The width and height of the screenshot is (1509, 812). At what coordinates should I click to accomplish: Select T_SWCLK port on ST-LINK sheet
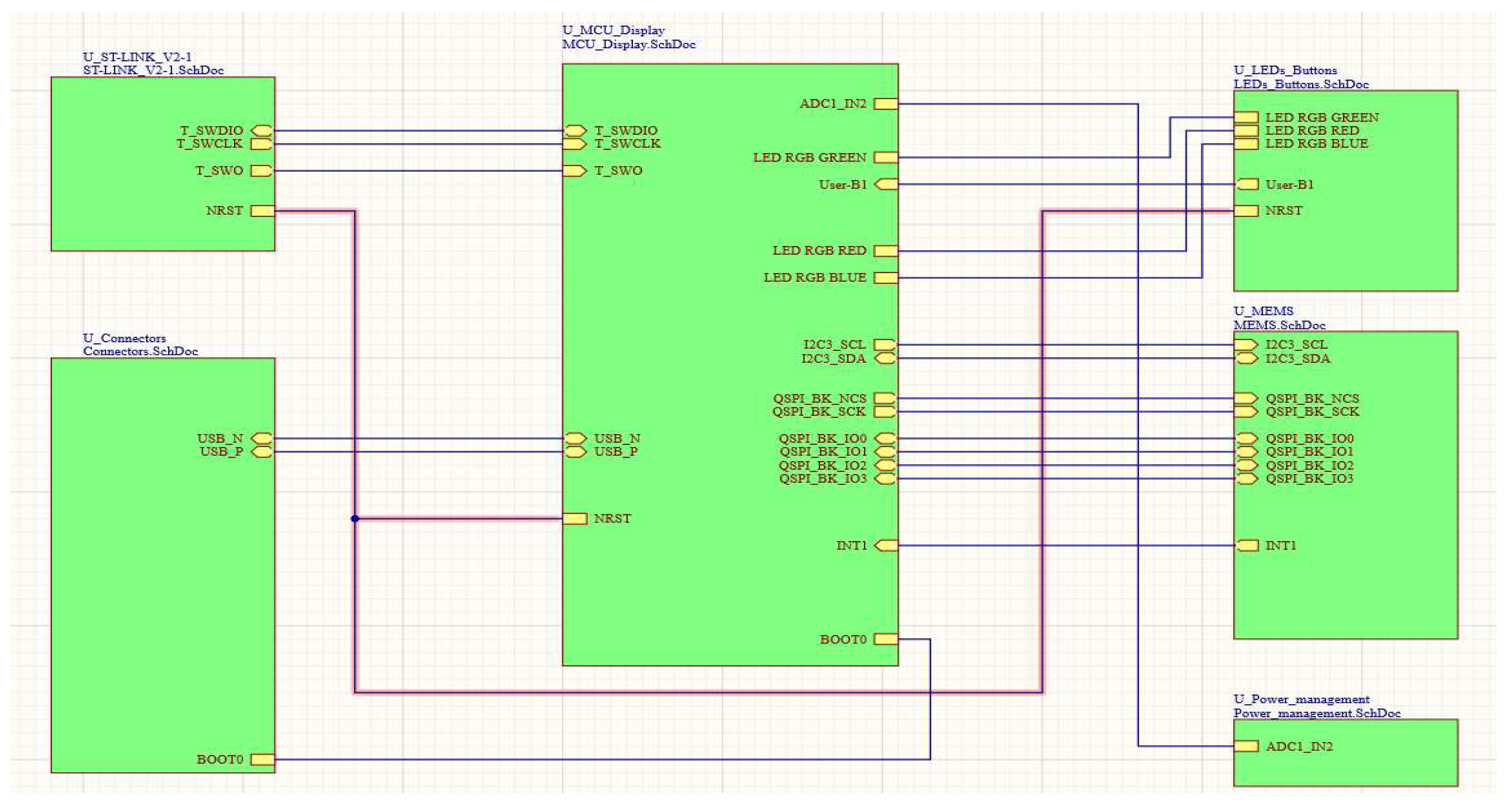click(x=262, y=144)
